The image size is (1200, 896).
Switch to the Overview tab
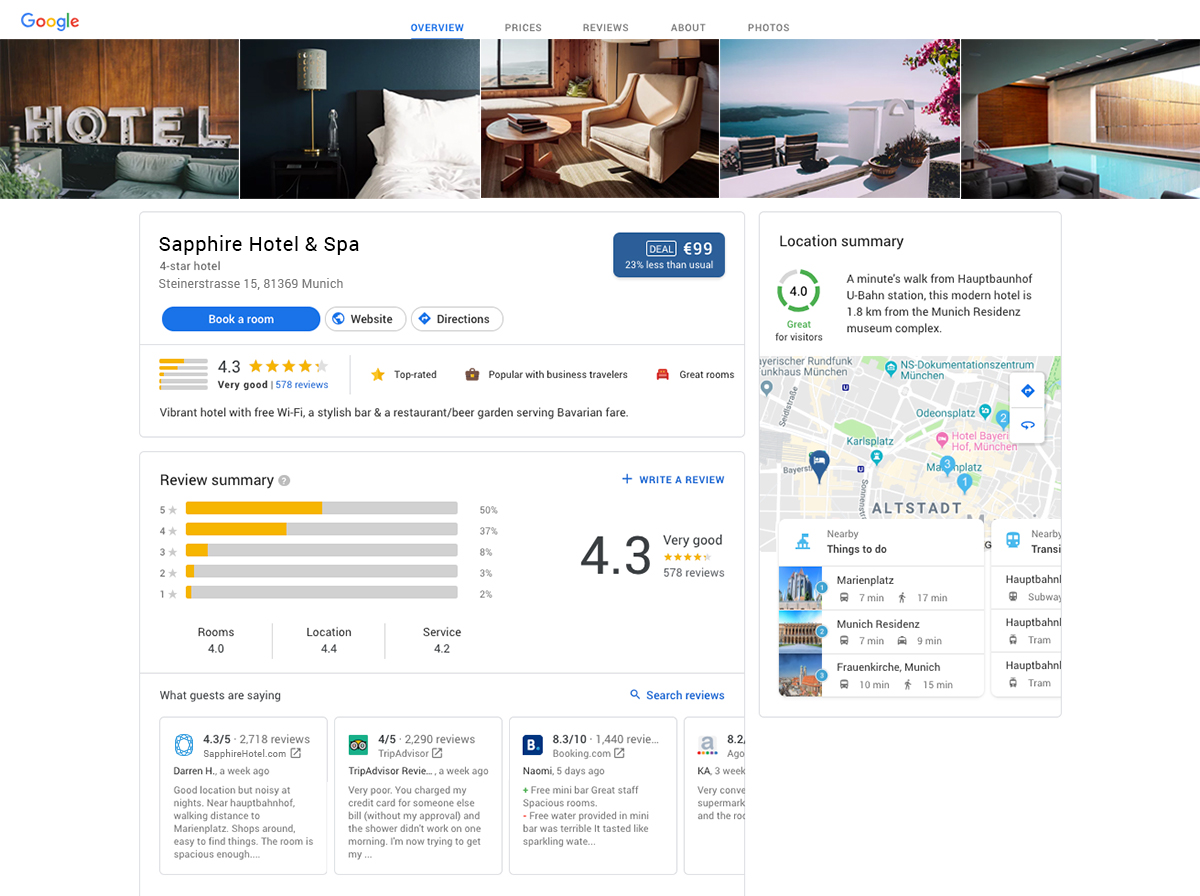437,28
